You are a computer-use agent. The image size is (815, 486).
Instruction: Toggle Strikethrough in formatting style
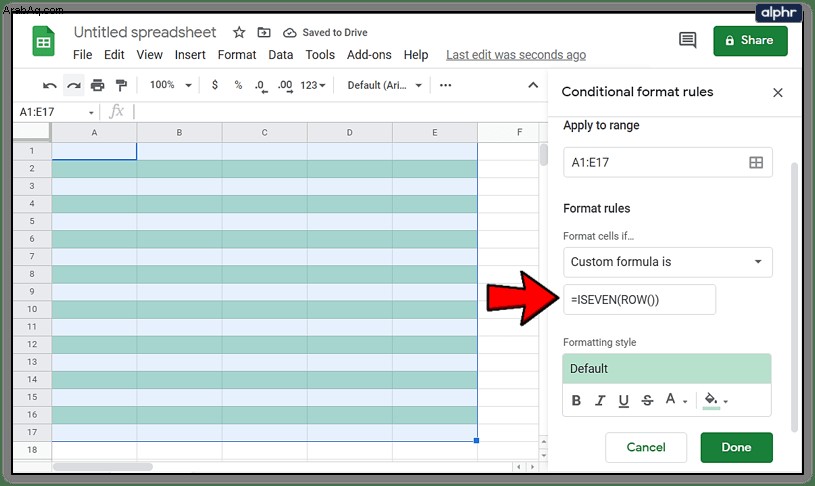pyautogui.click(x=647, y=400)
